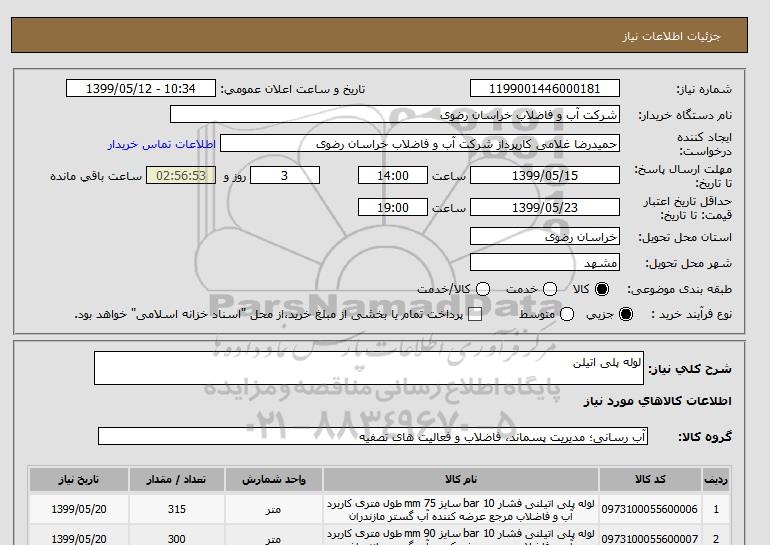Click row 2 product name with 90 mm
Screen dimensions: 770x545
tap(461, 536)
